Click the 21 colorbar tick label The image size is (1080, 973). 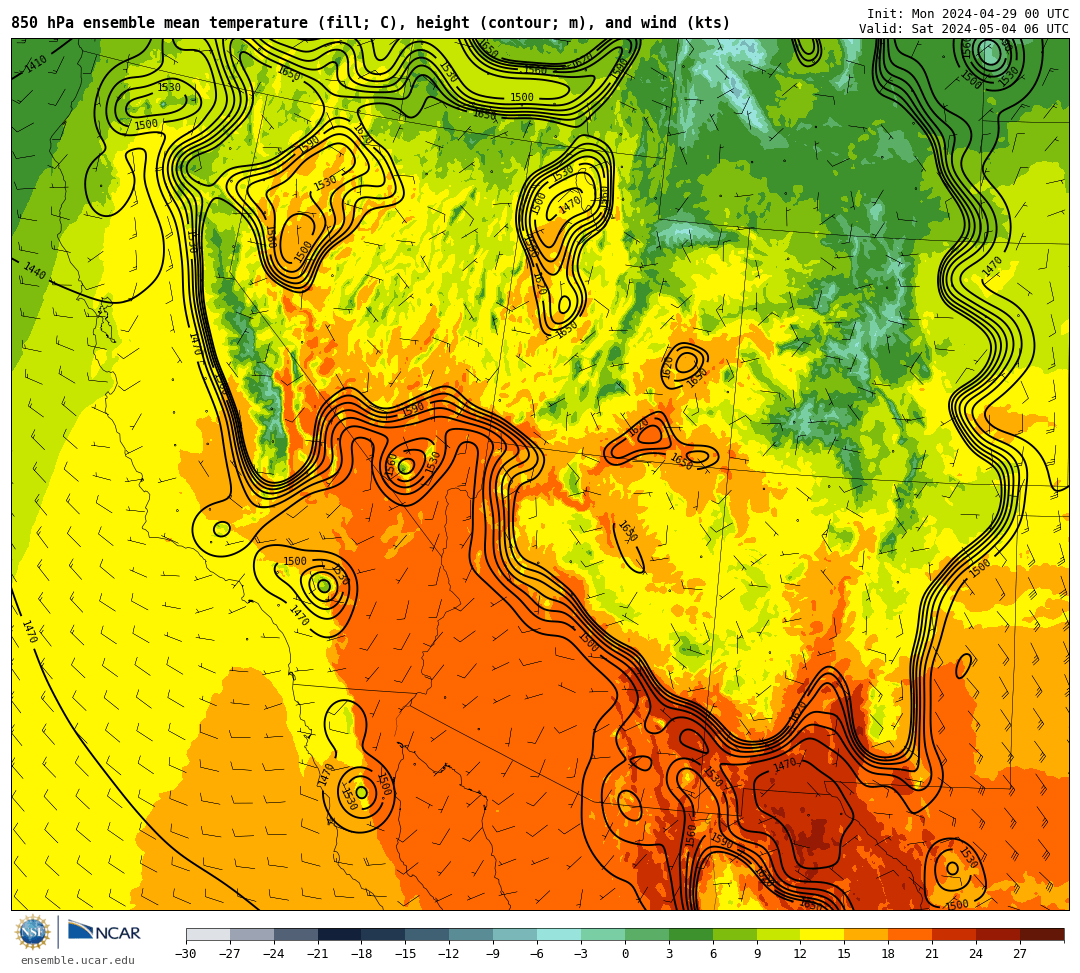click(x=933, y=954)
